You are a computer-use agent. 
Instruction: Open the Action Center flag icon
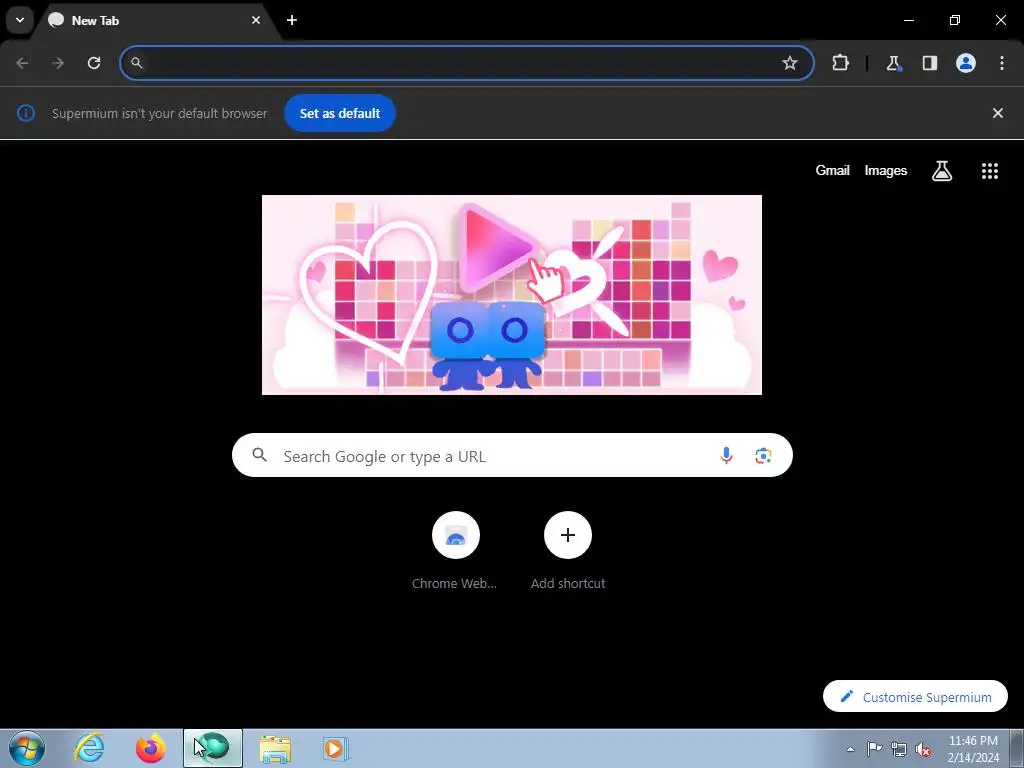click(x=874, y=749)
